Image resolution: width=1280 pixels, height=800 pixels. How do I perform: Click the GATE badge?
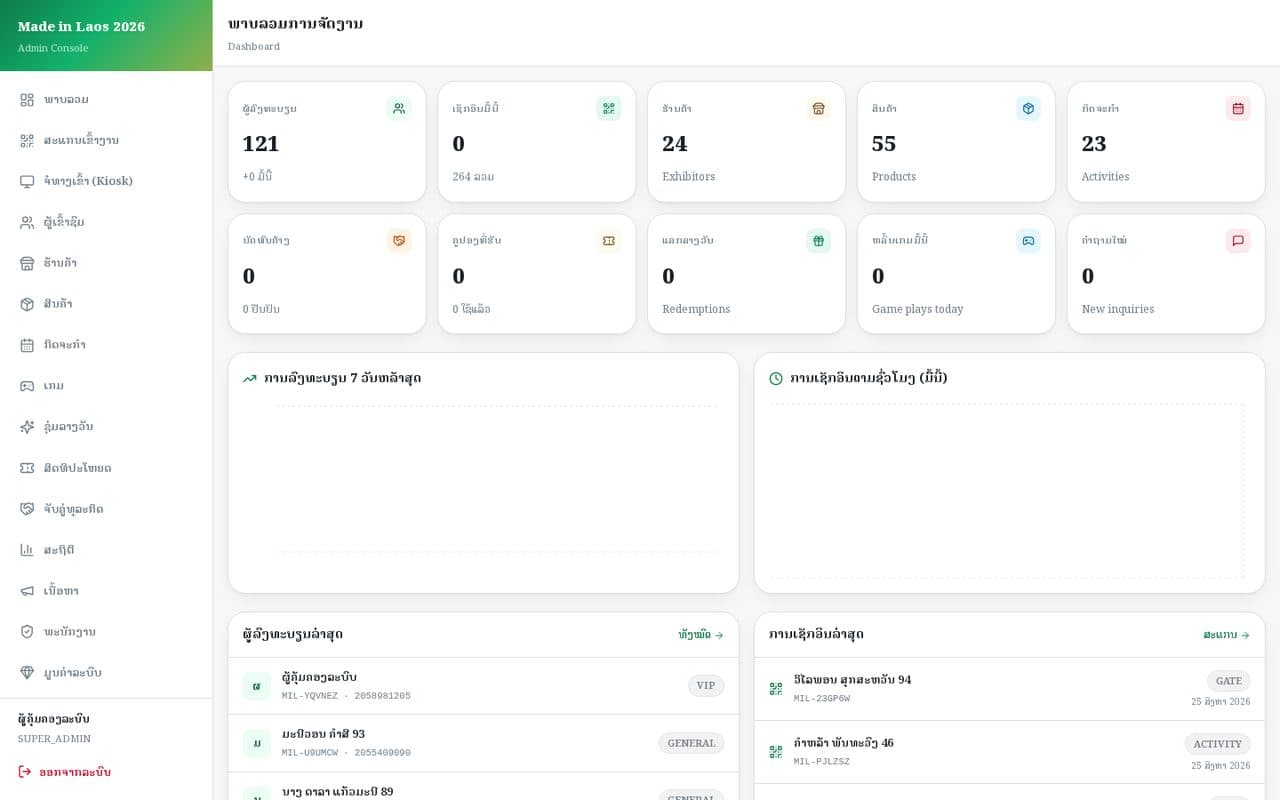[x=1229, y=681]
